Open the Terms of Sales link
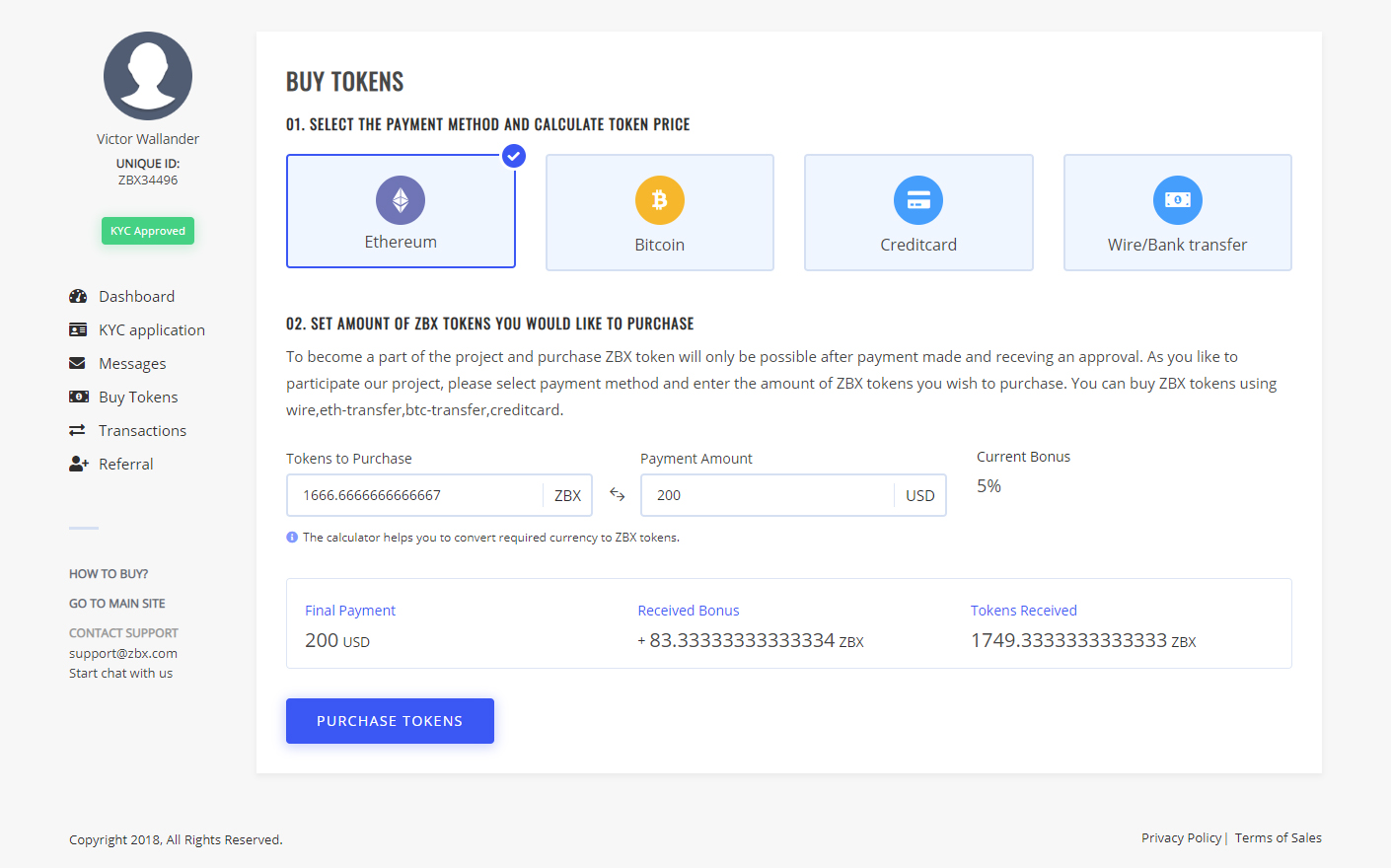1391x868 pixels. 1279,837
